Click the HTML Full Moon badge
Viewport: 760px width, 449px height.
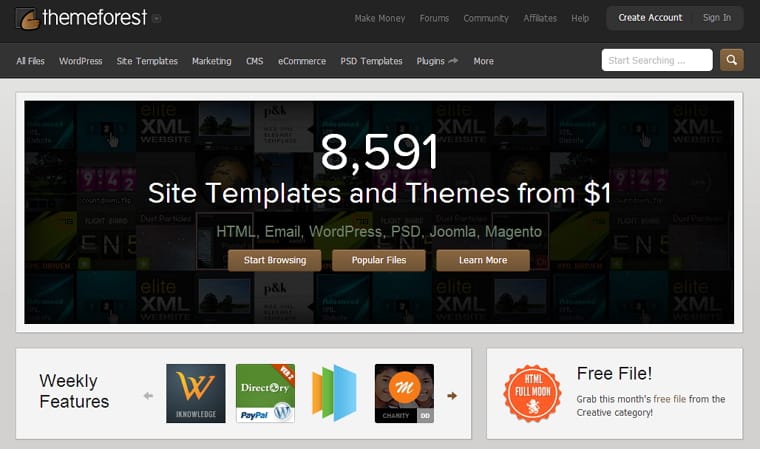pyautogui.click(x=532, y=393)
